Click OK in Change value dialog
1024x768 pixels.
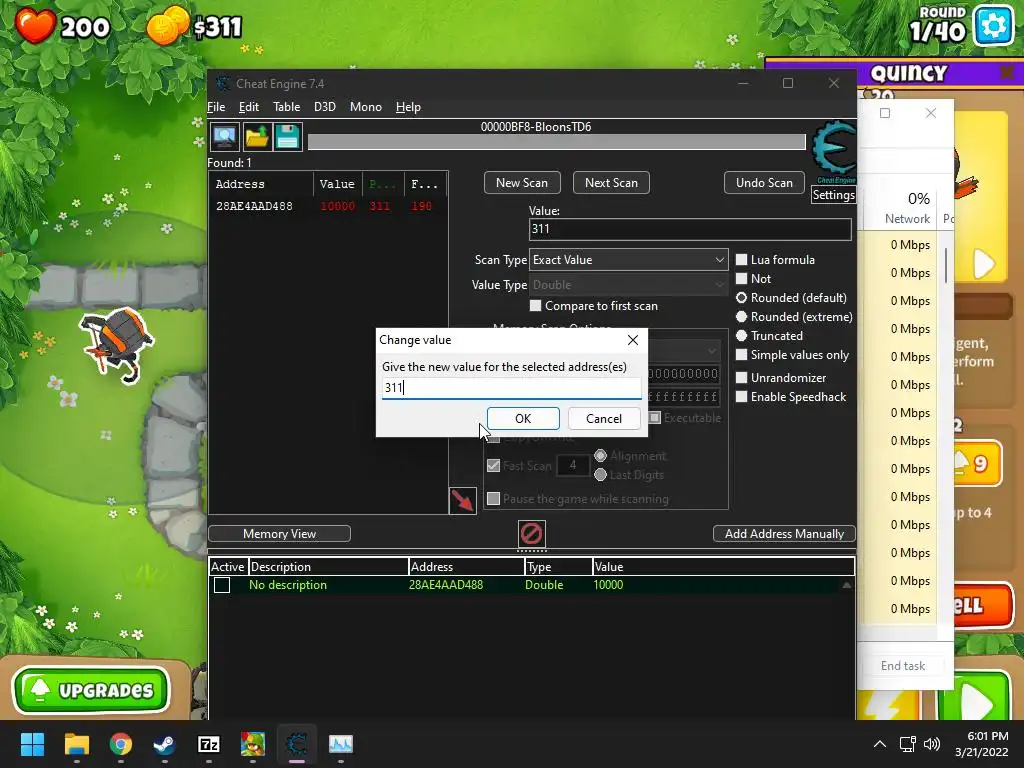pos(523,419)
